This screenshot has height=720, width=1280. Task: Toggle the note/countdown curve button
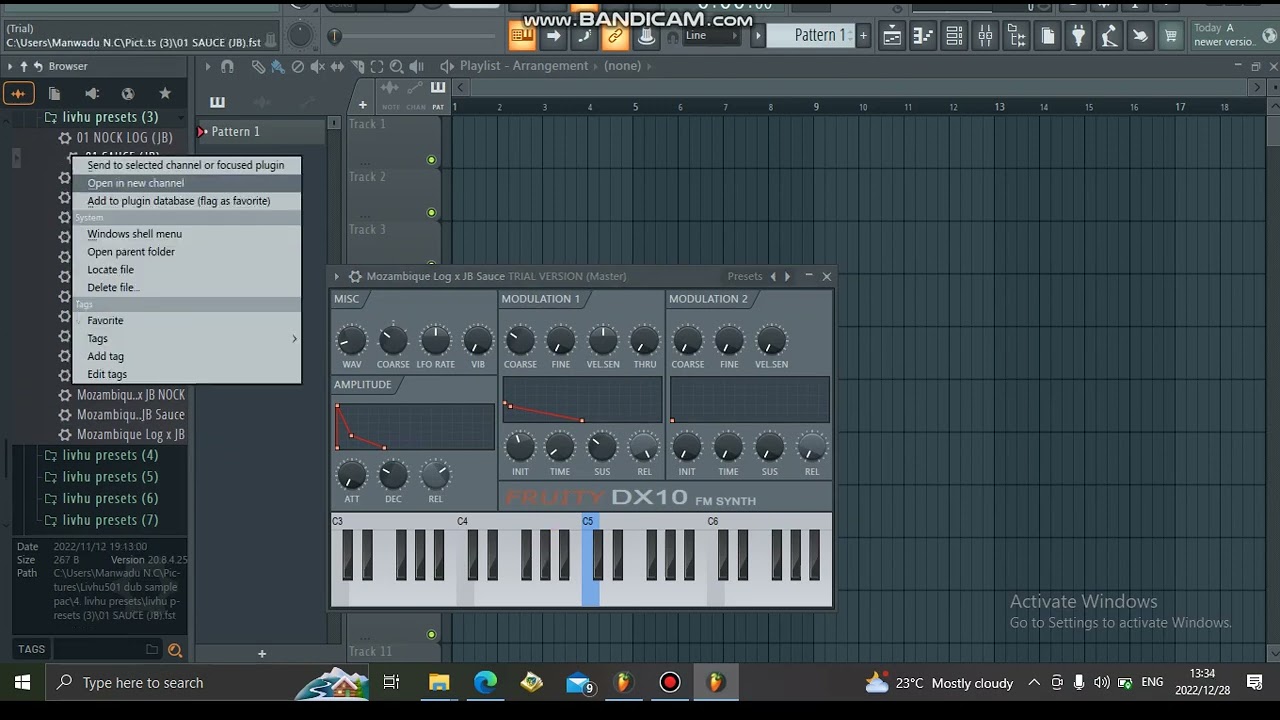point(584,37)
